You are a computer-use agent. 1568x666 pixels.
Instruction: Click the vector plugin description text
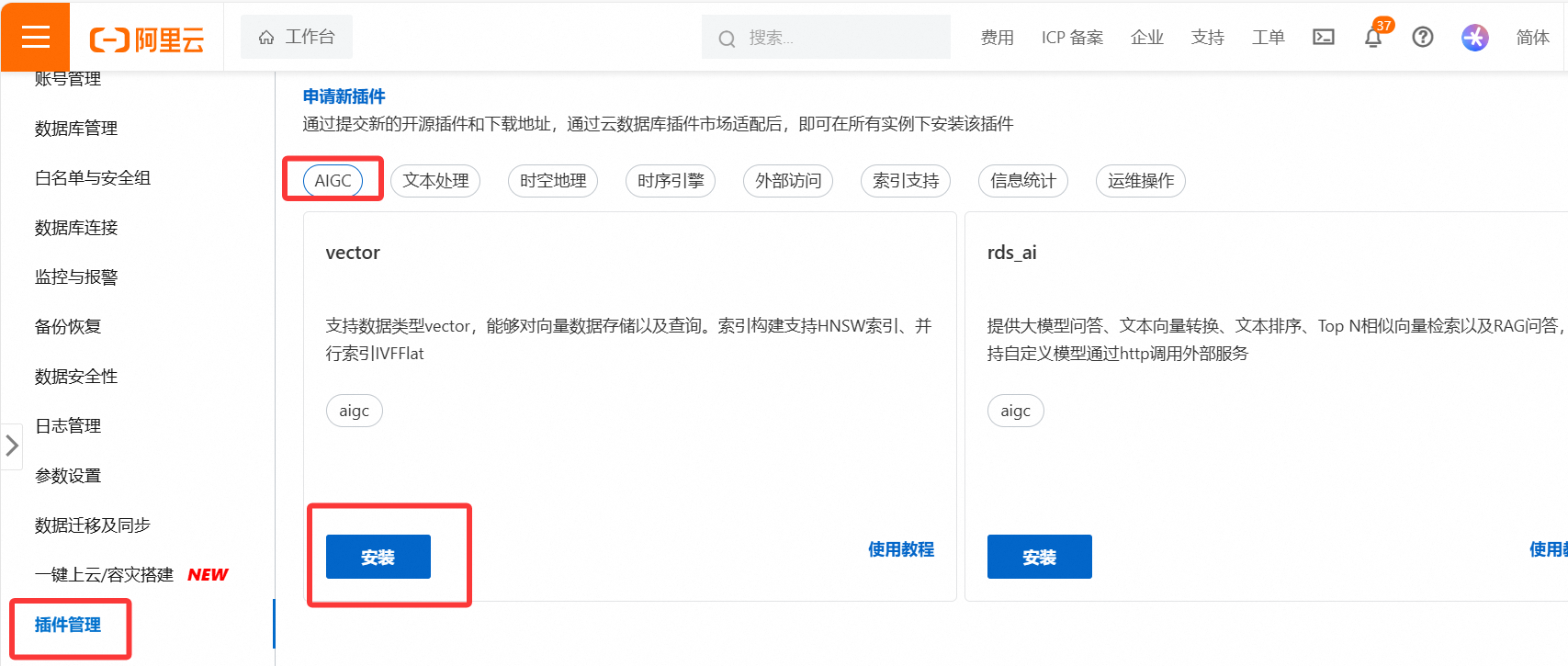(x=629, y=340)
